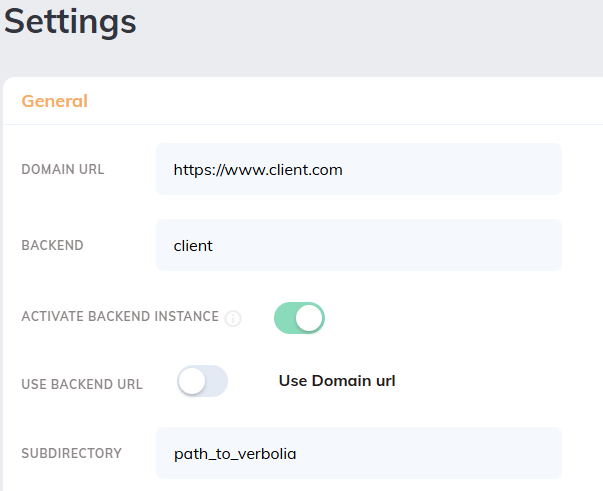Enable the Use Backend URL switch
Viewport: 603px width, 491px height.
coord(202,381)
